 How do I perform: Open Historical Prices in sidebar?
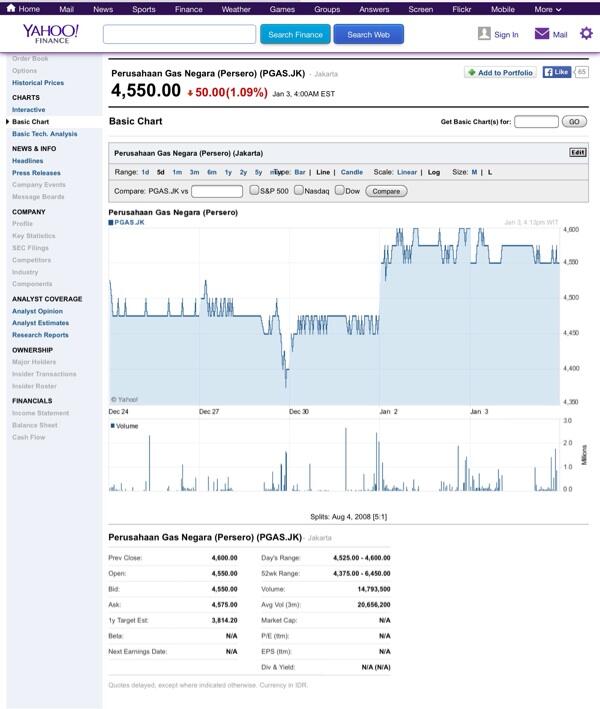38,83
